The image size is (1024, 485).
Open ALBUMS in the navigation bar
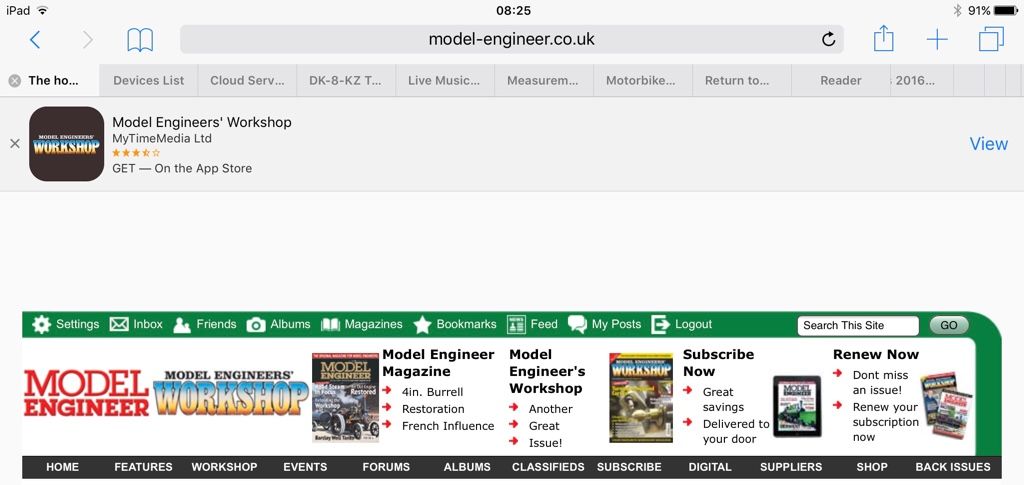[467, 467]
